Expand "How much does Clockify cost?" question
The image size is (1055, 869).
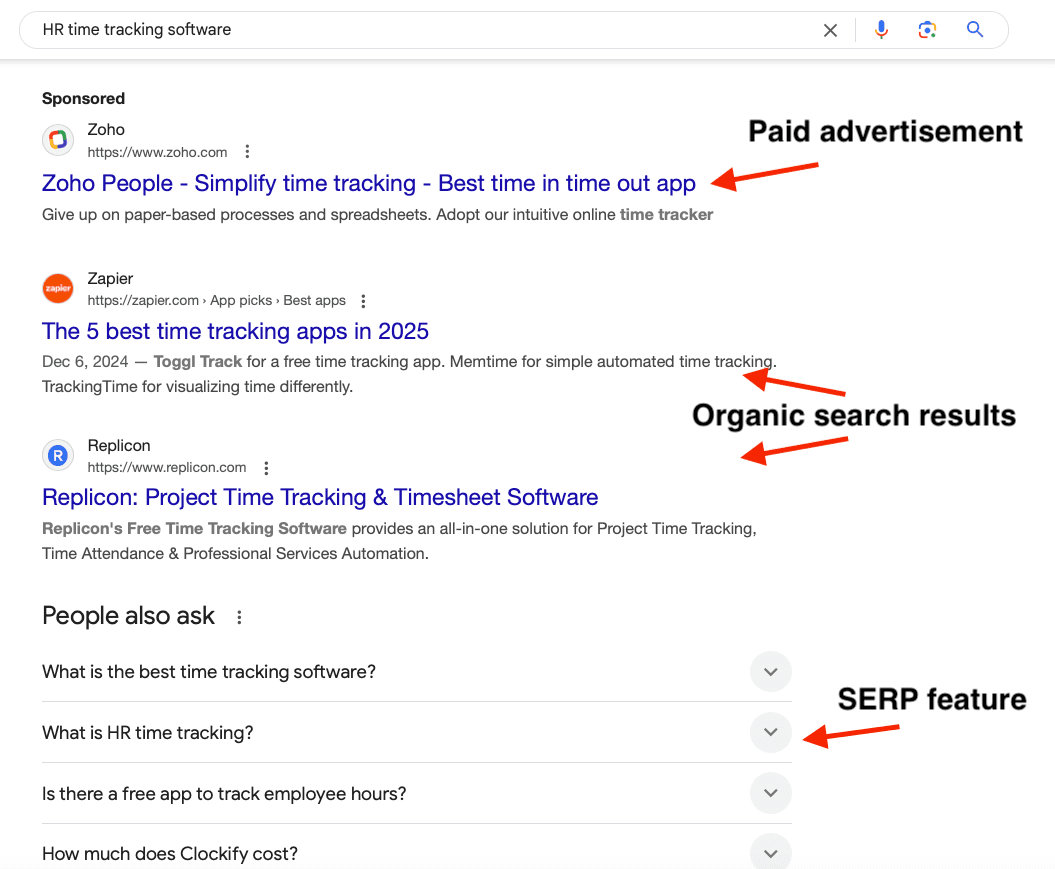pyautogui.click(x=770, y=853)
